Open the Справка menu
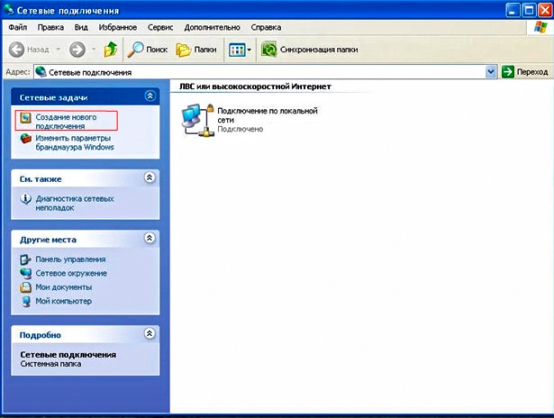Viewport: 554px width, 418px height. (x=266, y=27)
